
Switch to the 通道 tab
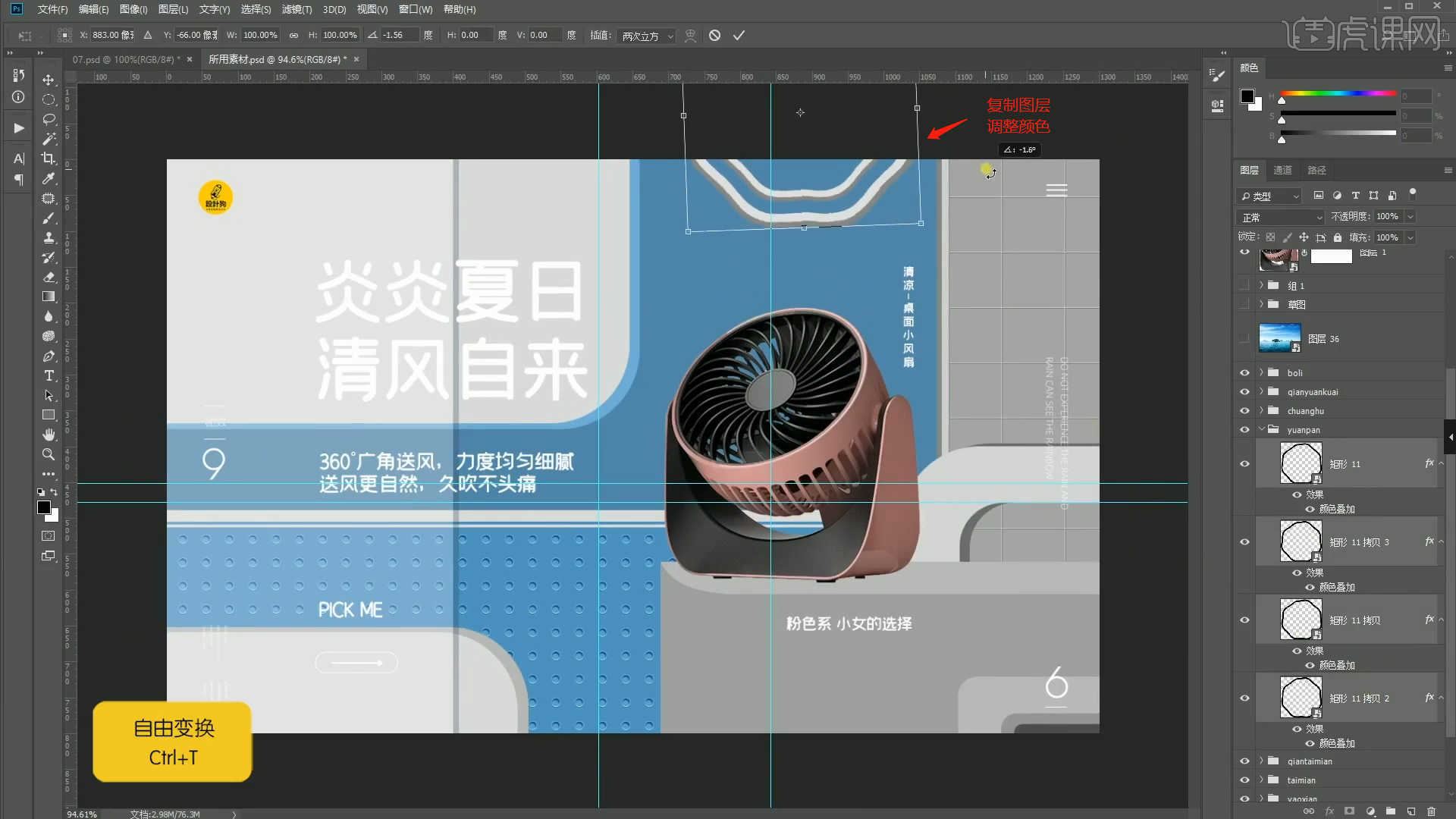1282,170
